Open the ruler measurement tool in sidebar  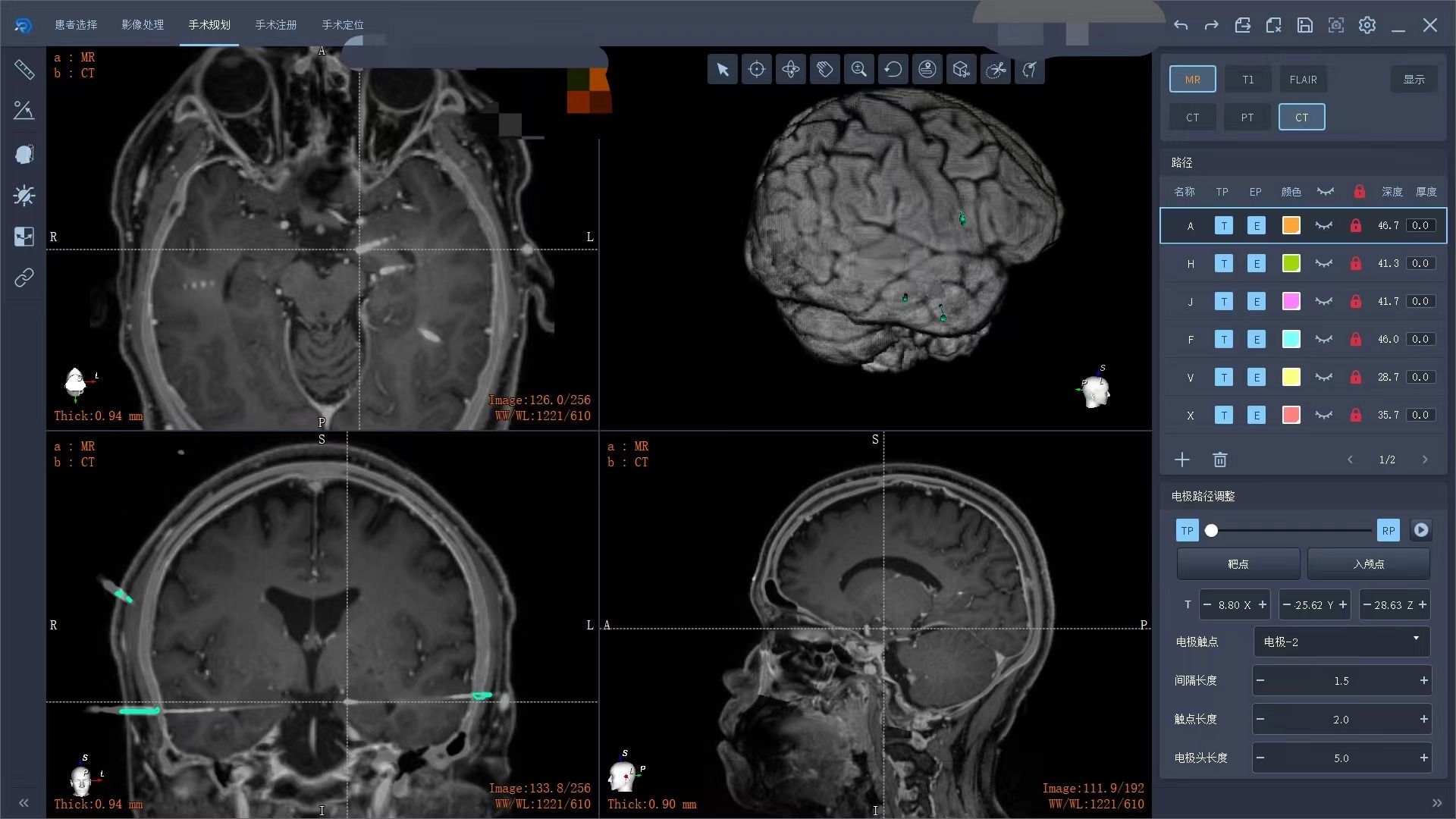point(24,70)
